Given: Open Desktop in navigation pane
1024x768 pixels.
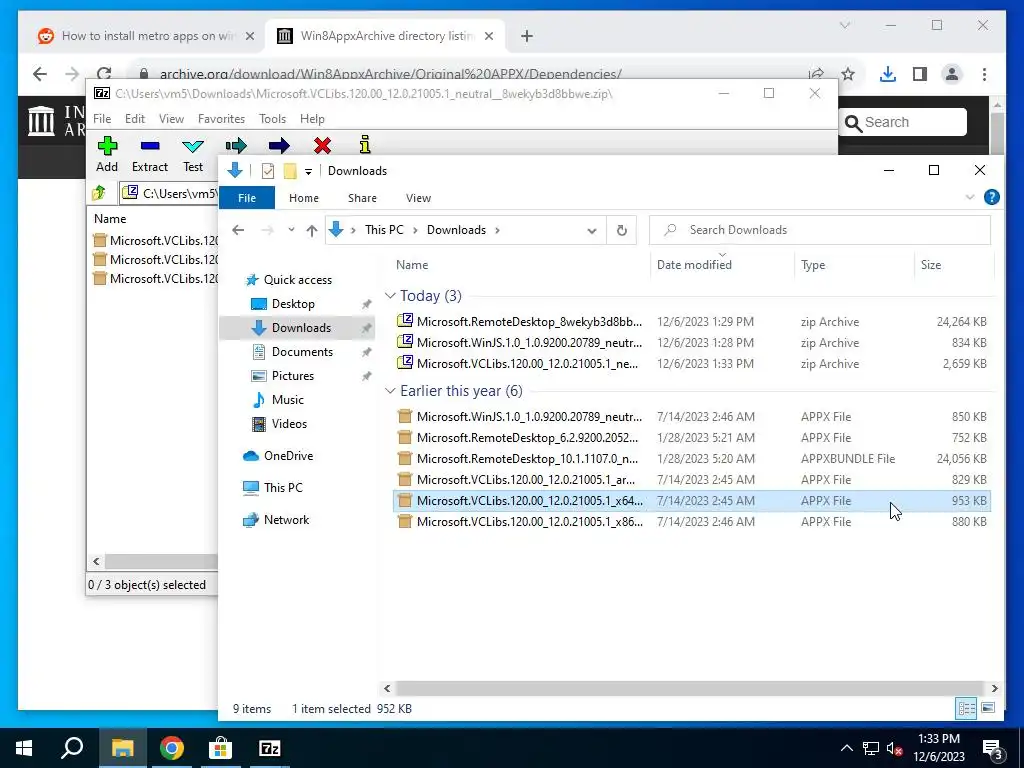Looking at the screenshot, I should [x=293, y=304].
